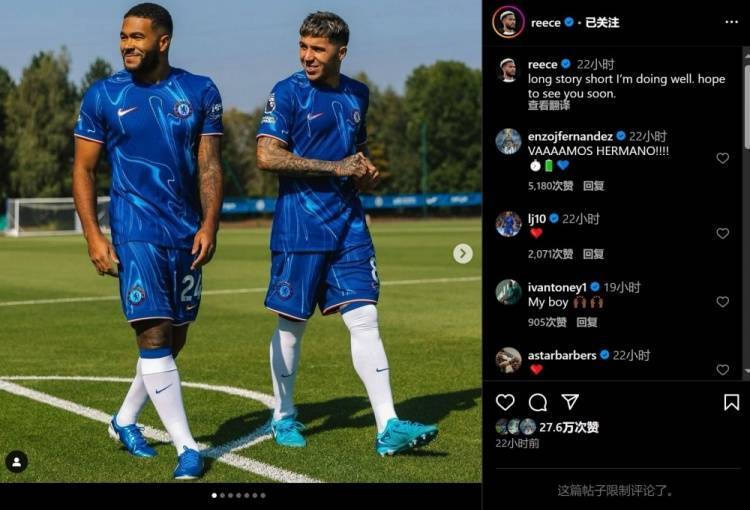Go to next photo with arrow

[x=463, y=254]
